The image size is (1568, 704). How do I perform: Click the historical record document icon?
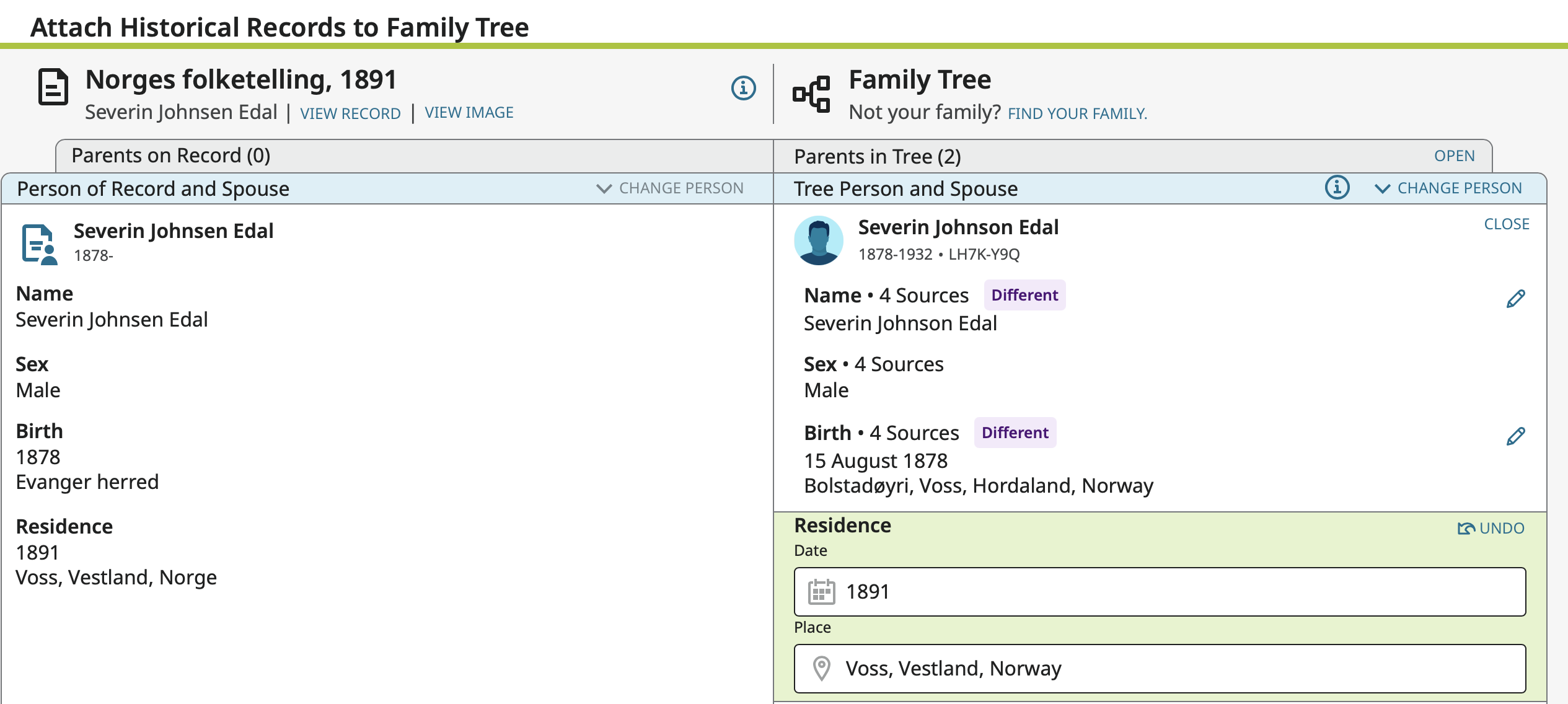pyautogui.click(x=53, y=87)
